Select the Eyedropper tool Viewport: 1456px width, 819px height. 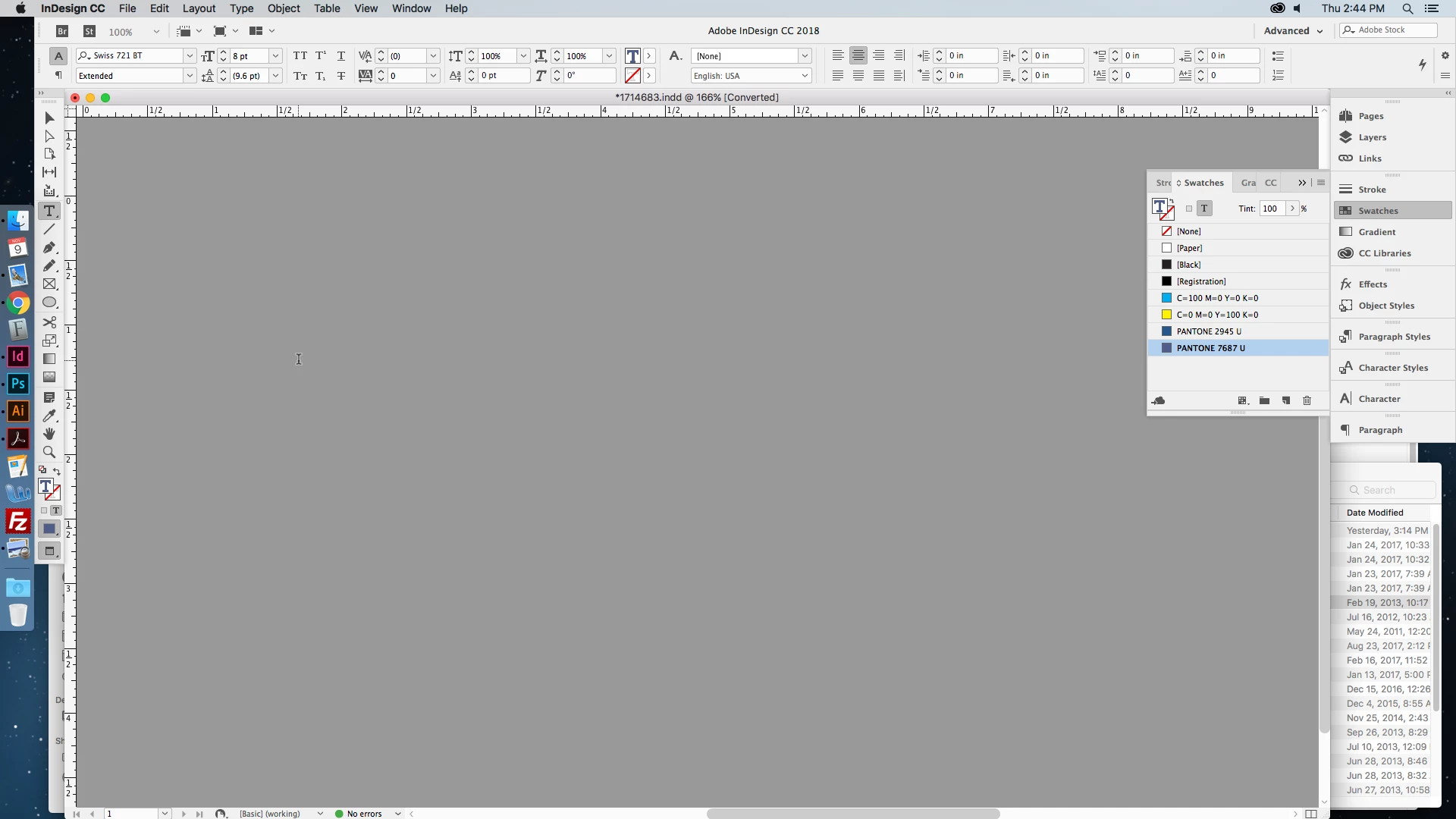(49, 416)
